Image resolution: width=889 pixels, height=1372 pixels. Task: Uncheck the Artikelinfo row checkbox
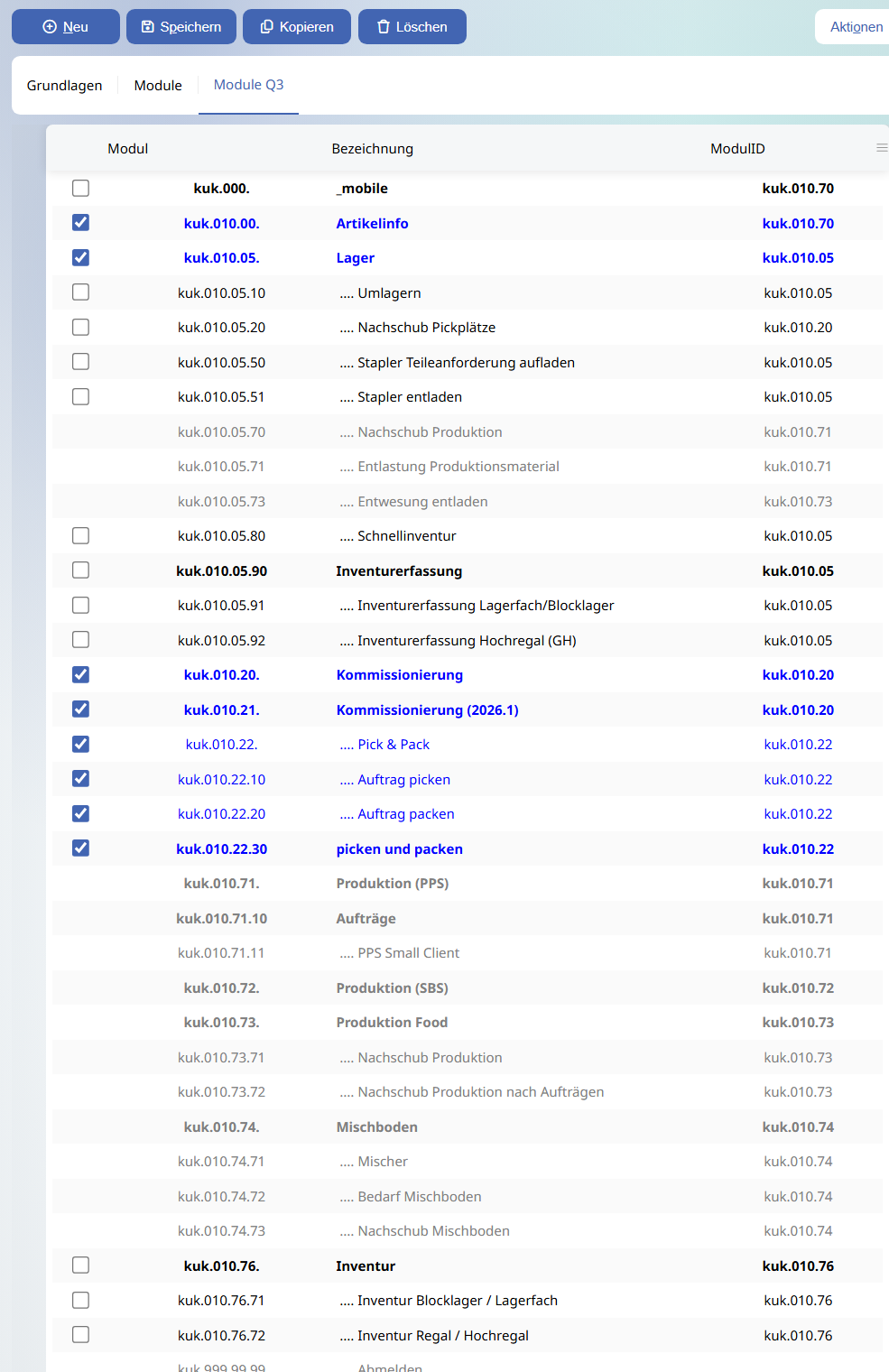coord(80,223)
